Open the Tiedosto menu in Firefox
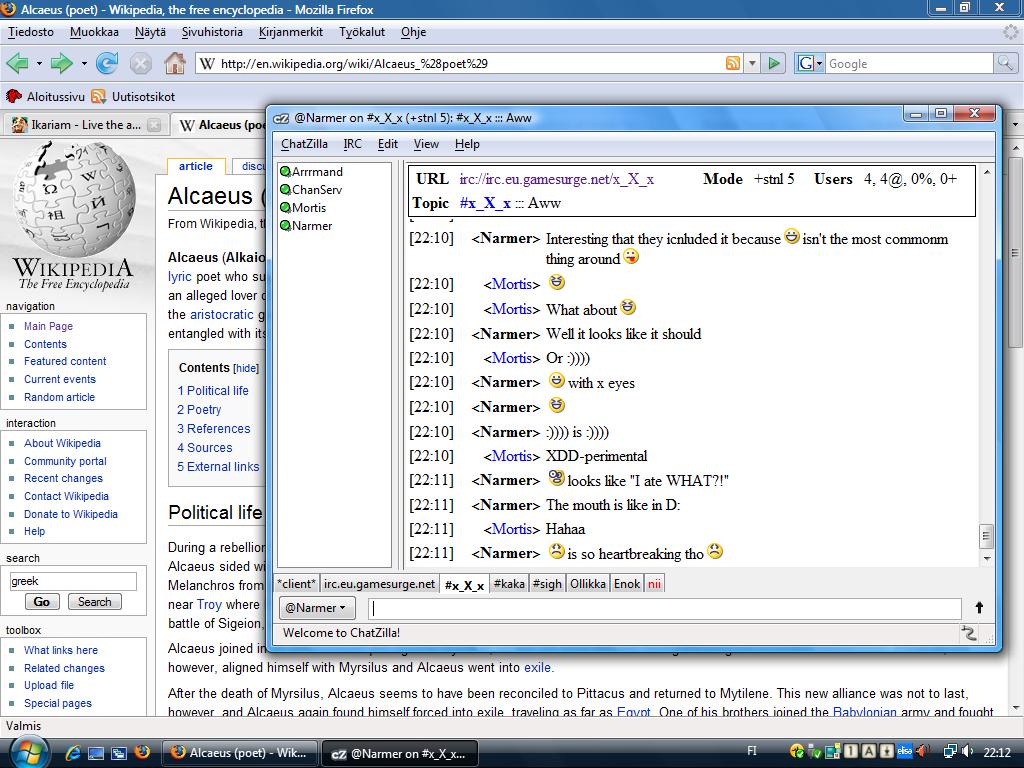Viewport: 1024px width, 768px height. tap(31, 32)
